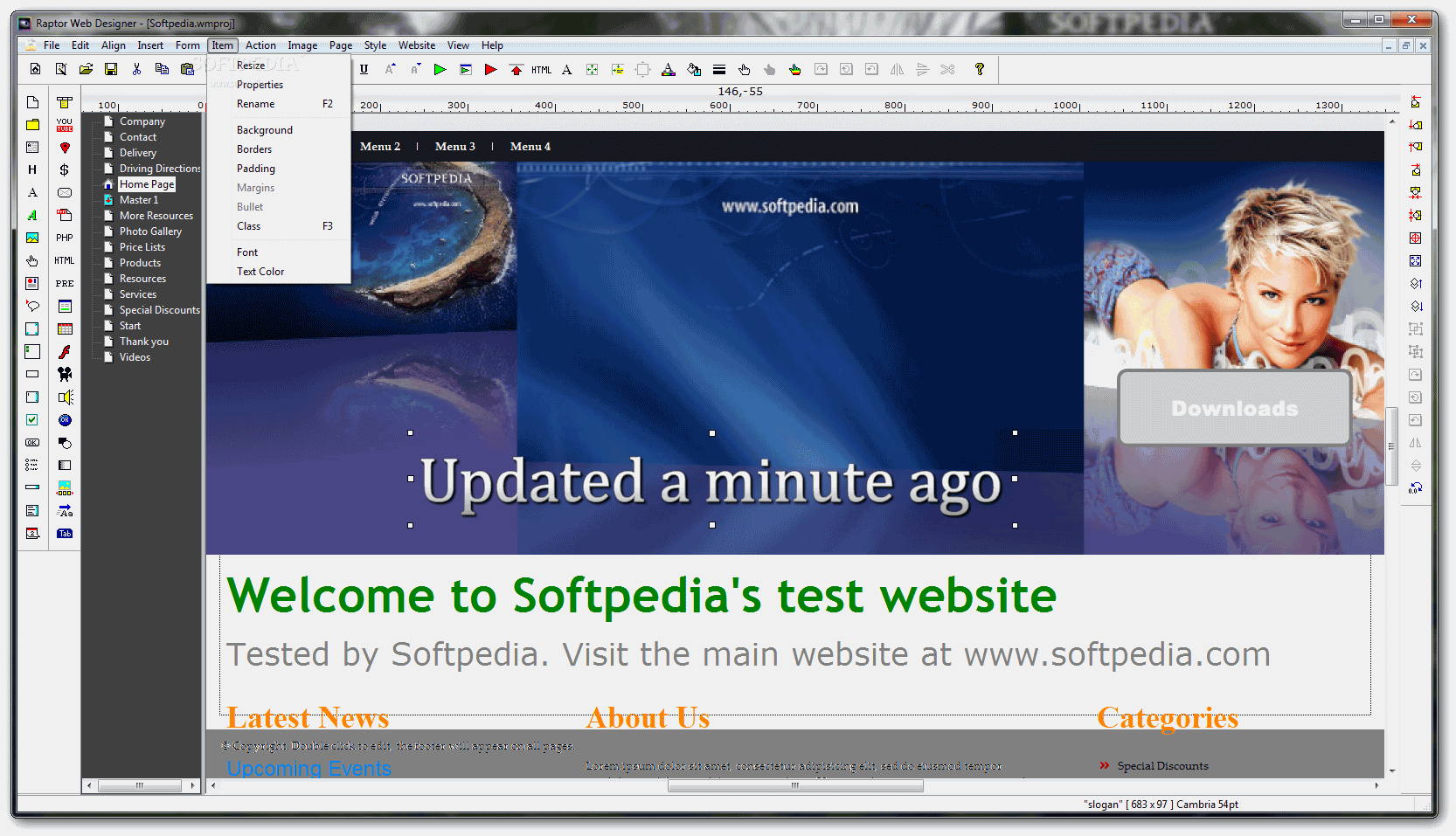Click the blue fit-to-size icon on the right toolbar
This screenshot has width=1456, height=836.
(x=1416, y=260)
